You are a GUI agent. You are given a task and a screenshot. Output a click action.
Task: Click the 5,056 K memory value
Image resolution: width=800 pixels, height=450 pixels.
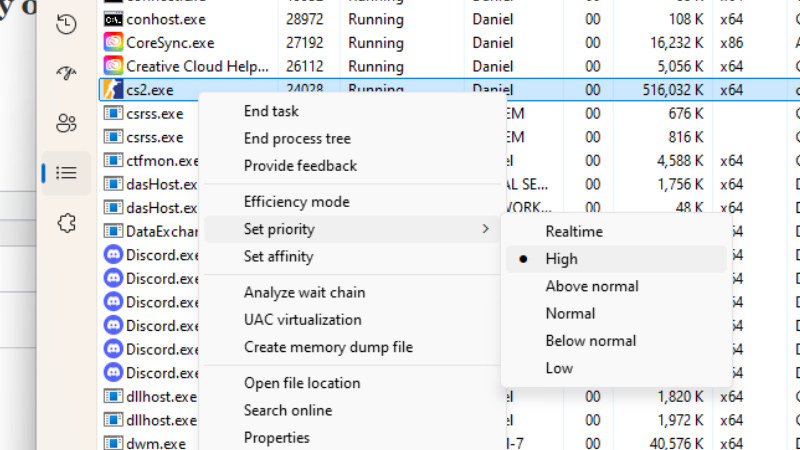click(x=681, y=66)
